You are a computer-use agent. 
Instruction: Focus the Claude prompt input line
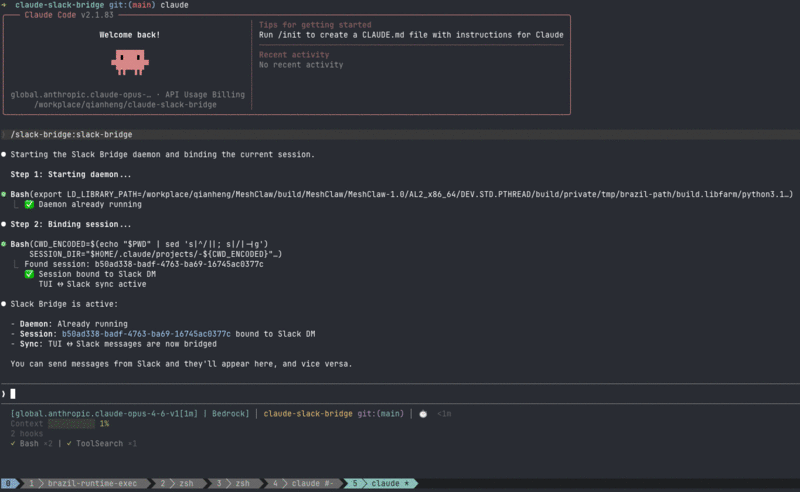coord(400,393)
